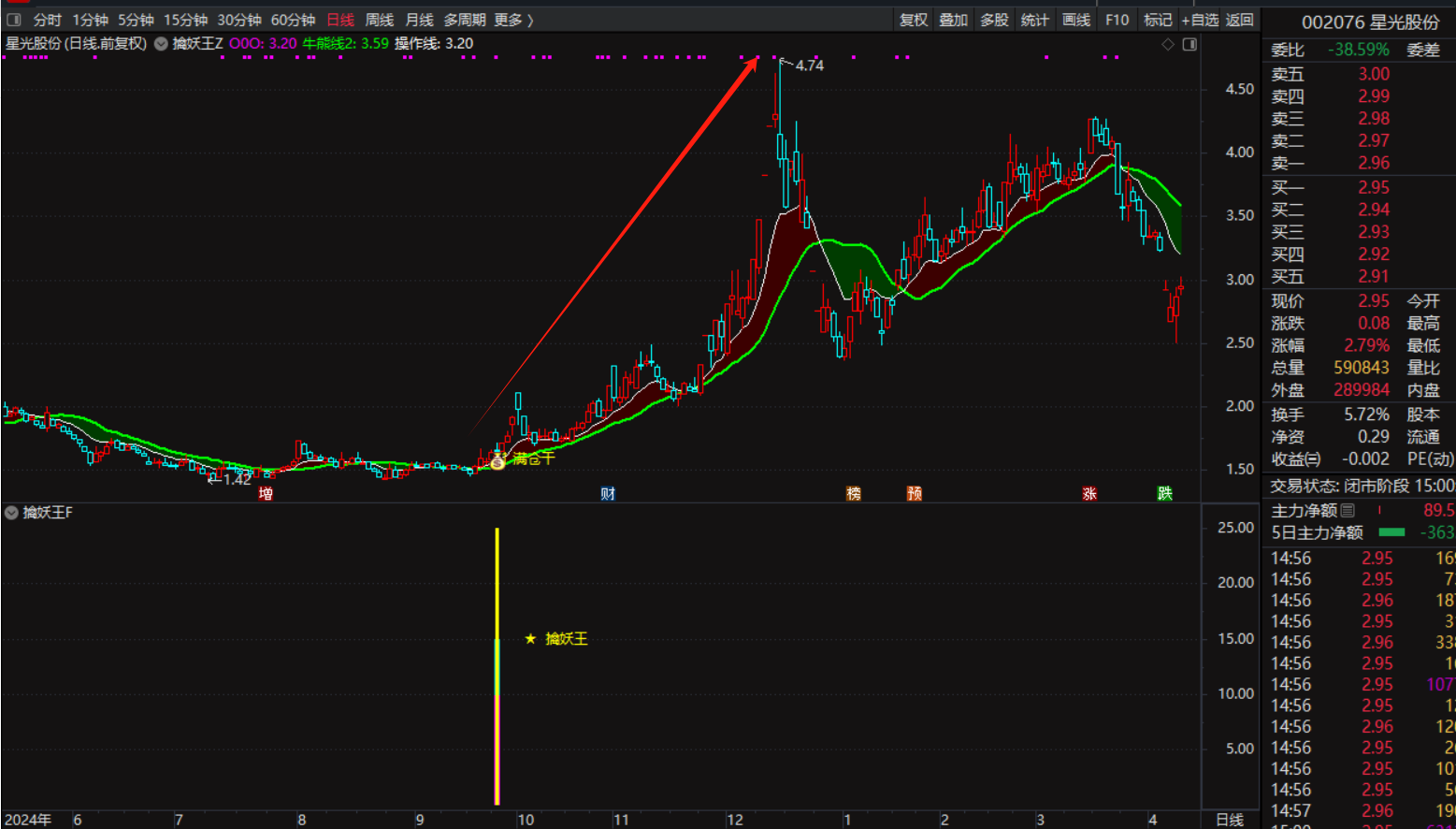Open the 主力净额 detail list icon
The image size is (1456, 829).
click(1348, 510)
